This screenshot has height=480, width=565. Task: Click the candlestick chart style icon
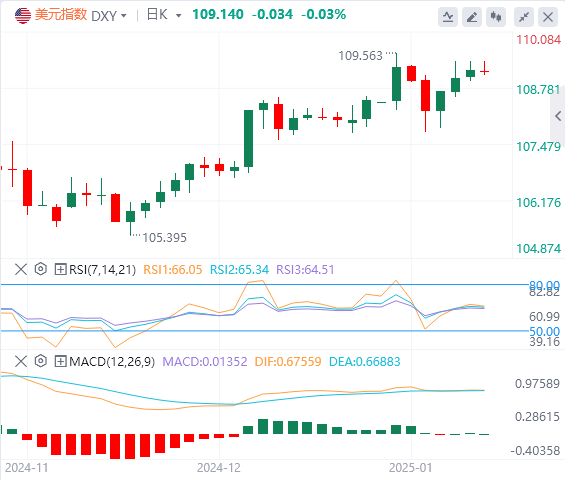point(496,17)
